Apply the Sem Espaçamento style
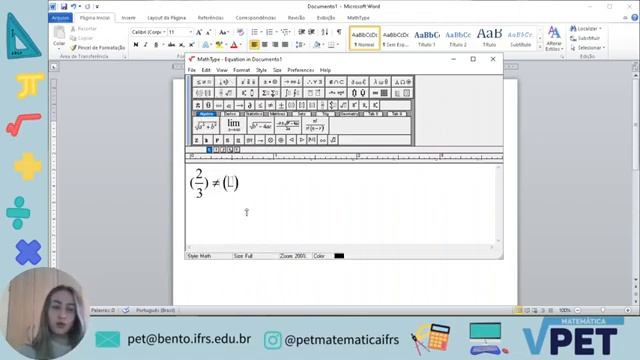 pos(396,38)
